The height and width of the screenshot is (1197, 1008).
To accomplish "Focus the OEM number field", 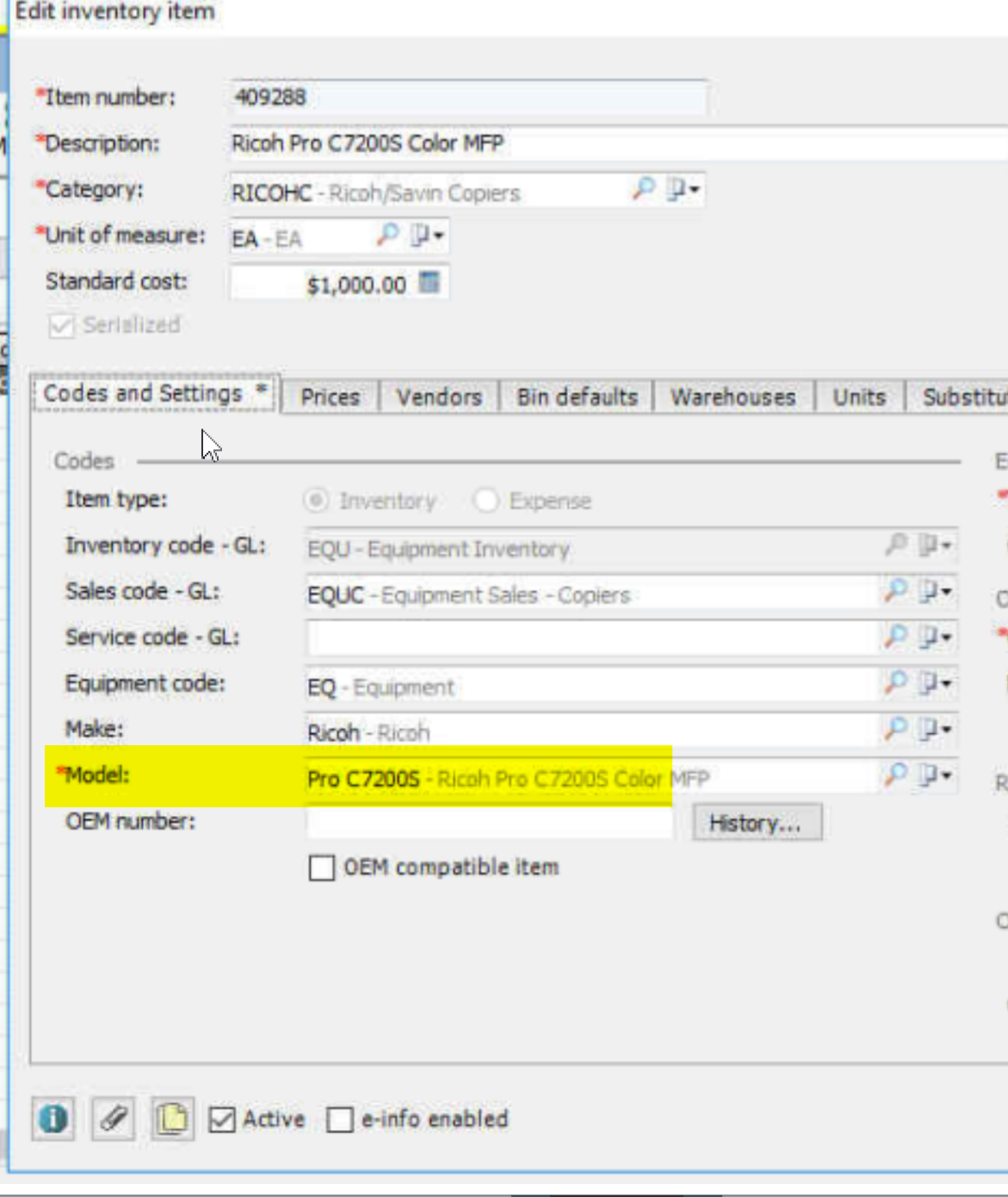I will 490,823.
